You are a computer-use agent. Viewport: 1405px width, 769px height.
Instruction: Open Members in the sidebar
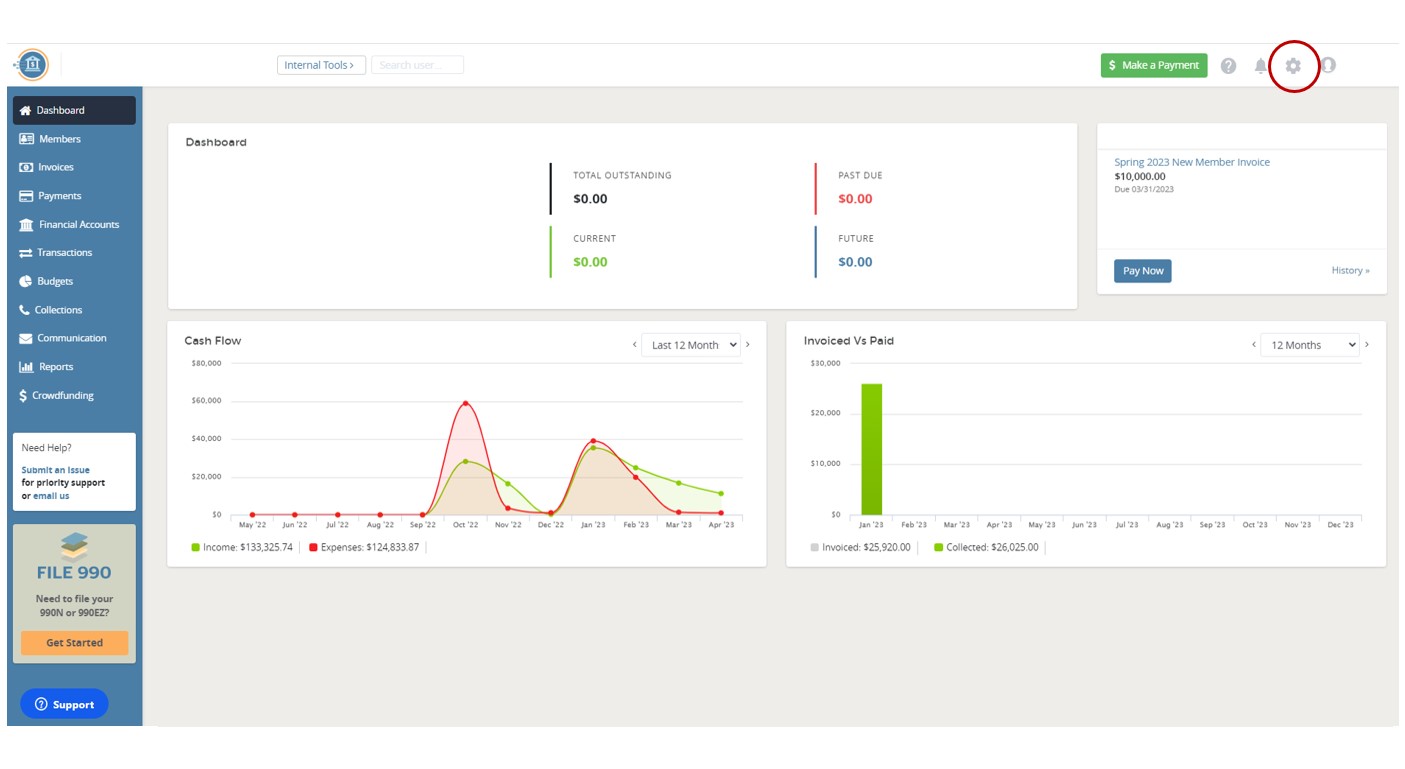(59, 139)
